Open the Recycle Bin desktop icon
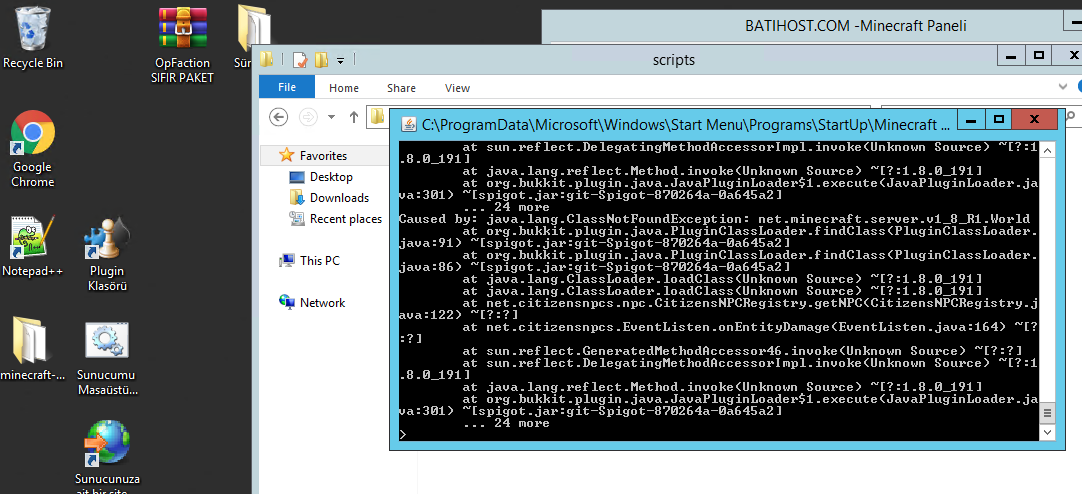Image resolution: width=1082 pixels, height=494 pixels. click(32, 37)
